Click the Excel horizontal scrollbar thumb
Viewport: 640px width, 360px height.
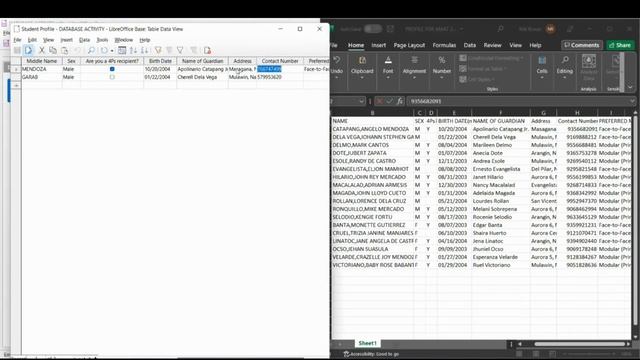tap(579, 344)
